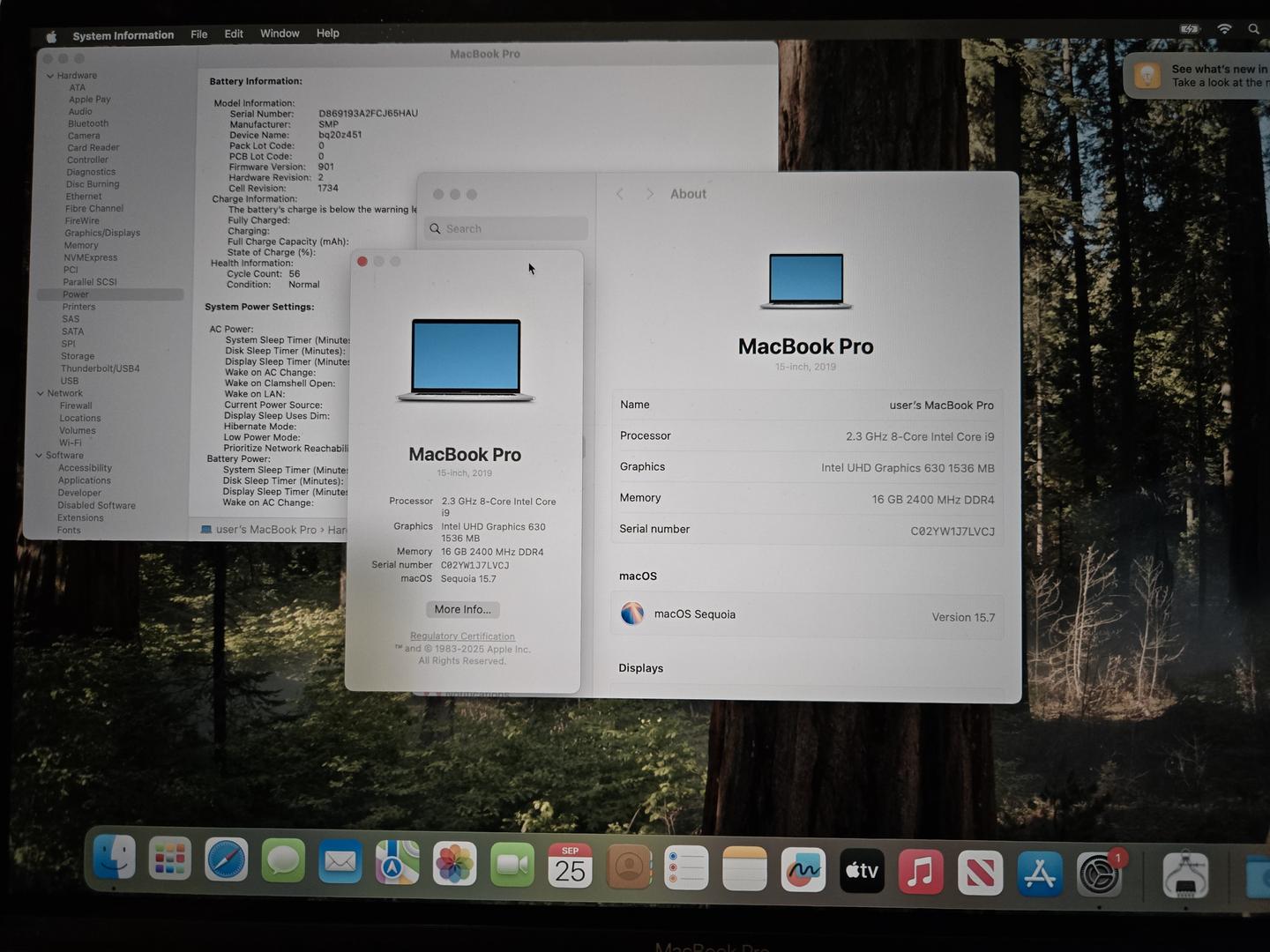Viewport: 1270px width, 952px height.
Task: Open Freeform app in Dock
Action: 803,871
